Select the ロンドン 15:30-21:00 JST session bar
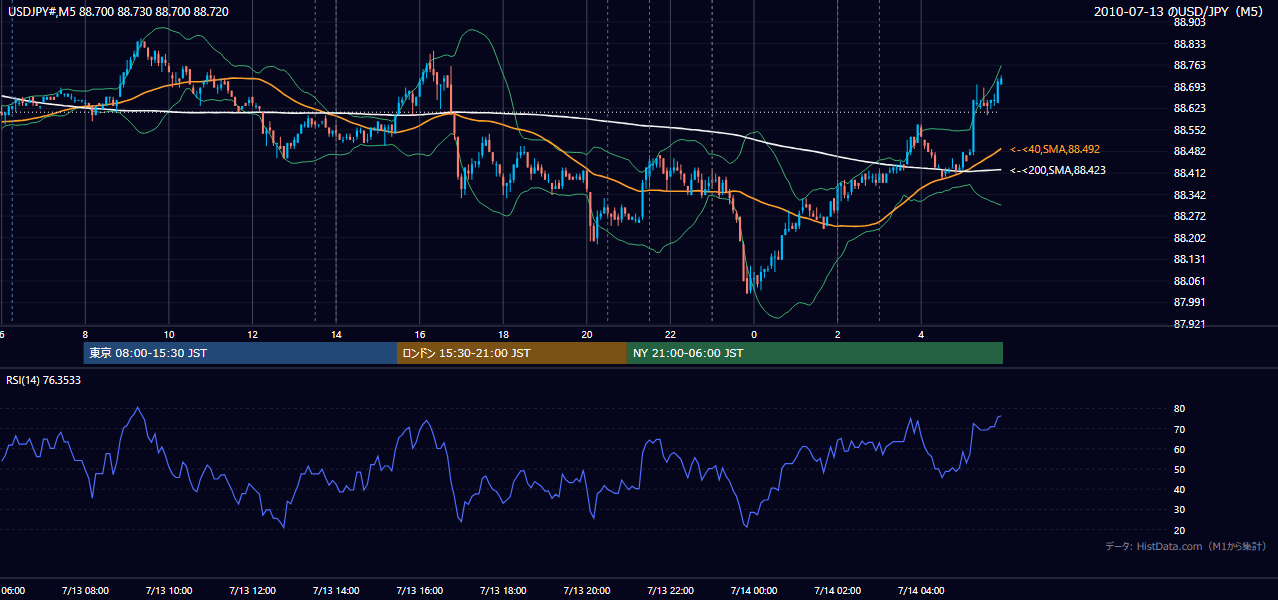 (512, 353)
